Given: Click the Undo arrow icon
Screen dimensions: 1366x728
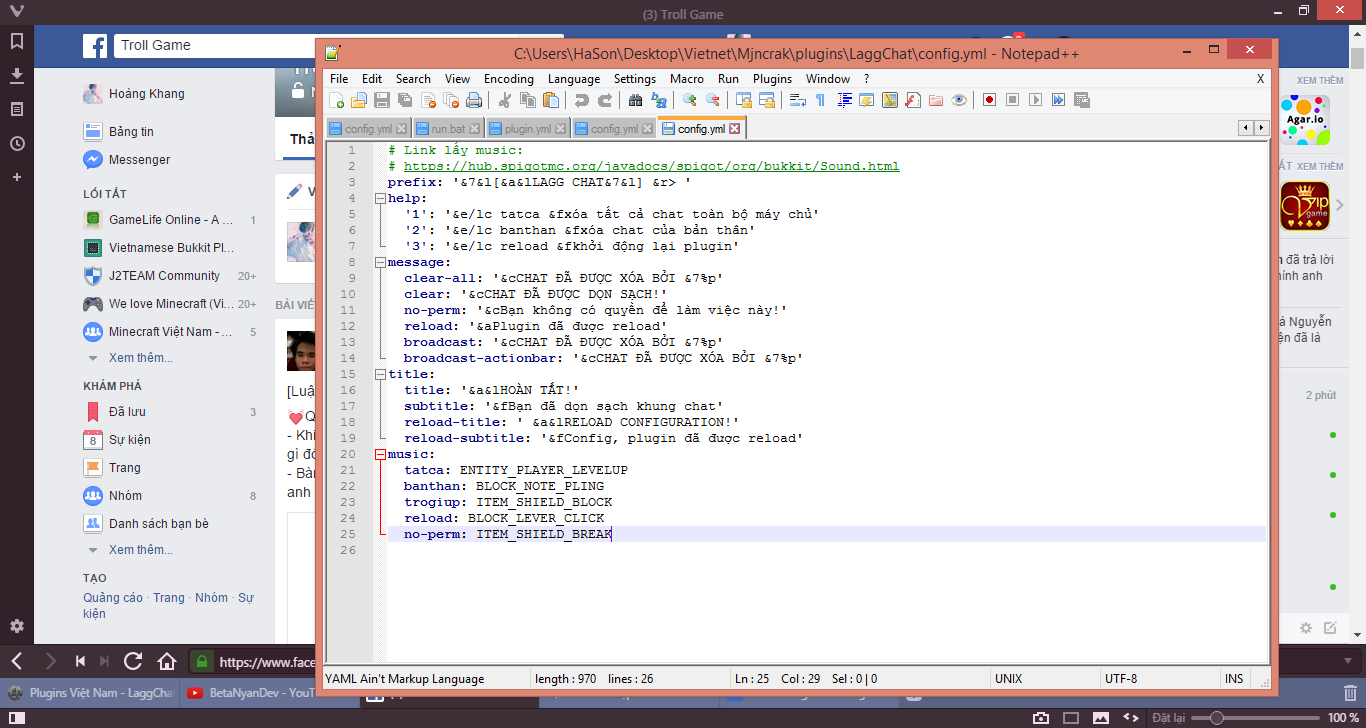Looking at the screenshot, I should (x=581, y=100).
